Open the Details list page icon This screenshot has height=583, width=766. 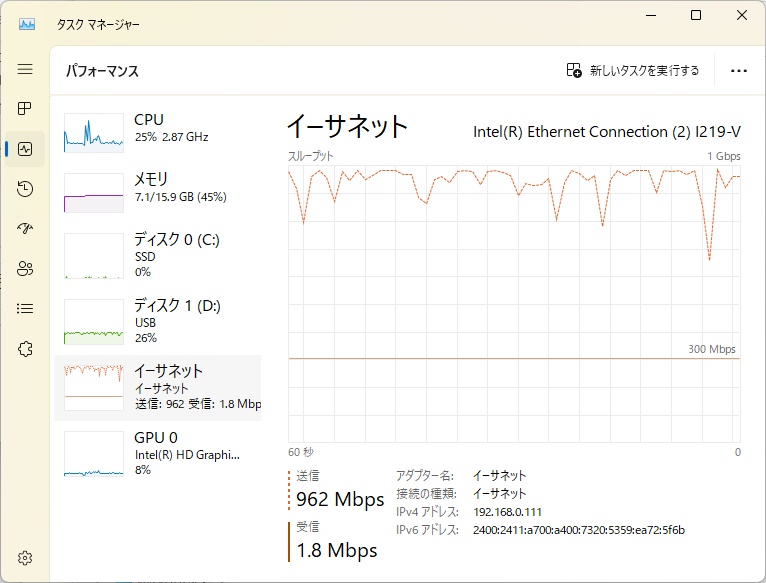pyautogui.click(x=25, y=308)
